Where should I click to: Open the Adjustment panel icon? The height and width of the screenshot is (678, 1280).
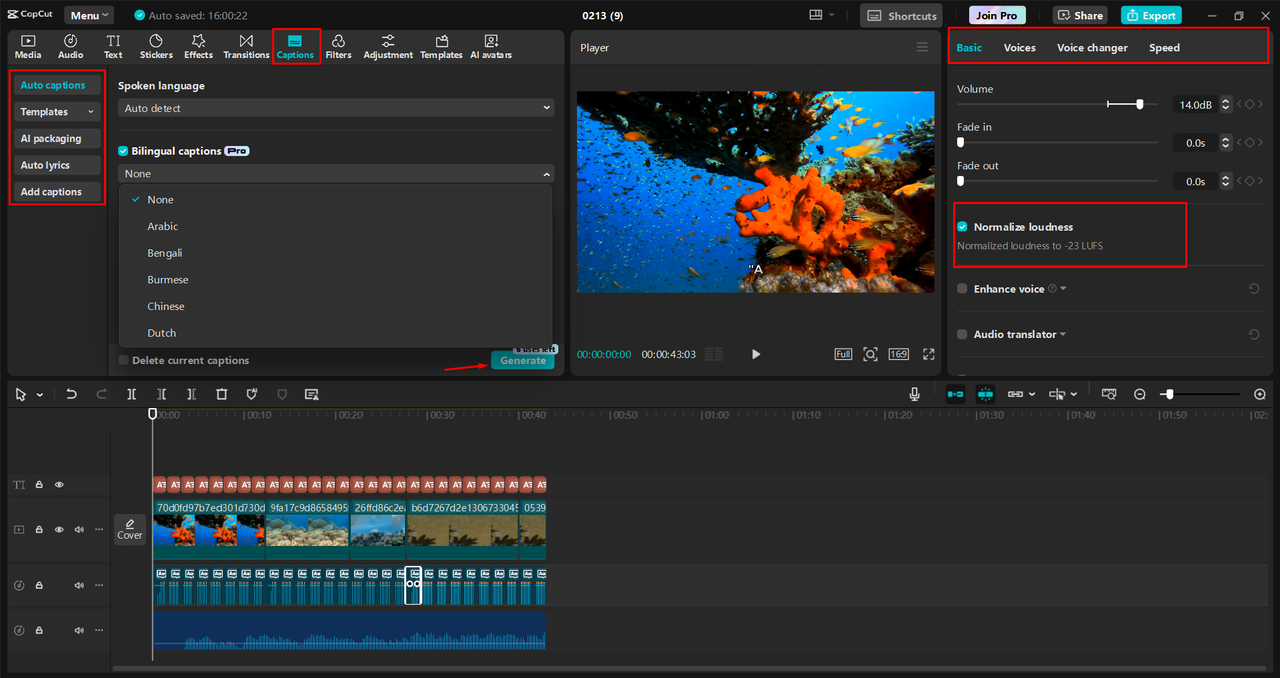(388, 46)
